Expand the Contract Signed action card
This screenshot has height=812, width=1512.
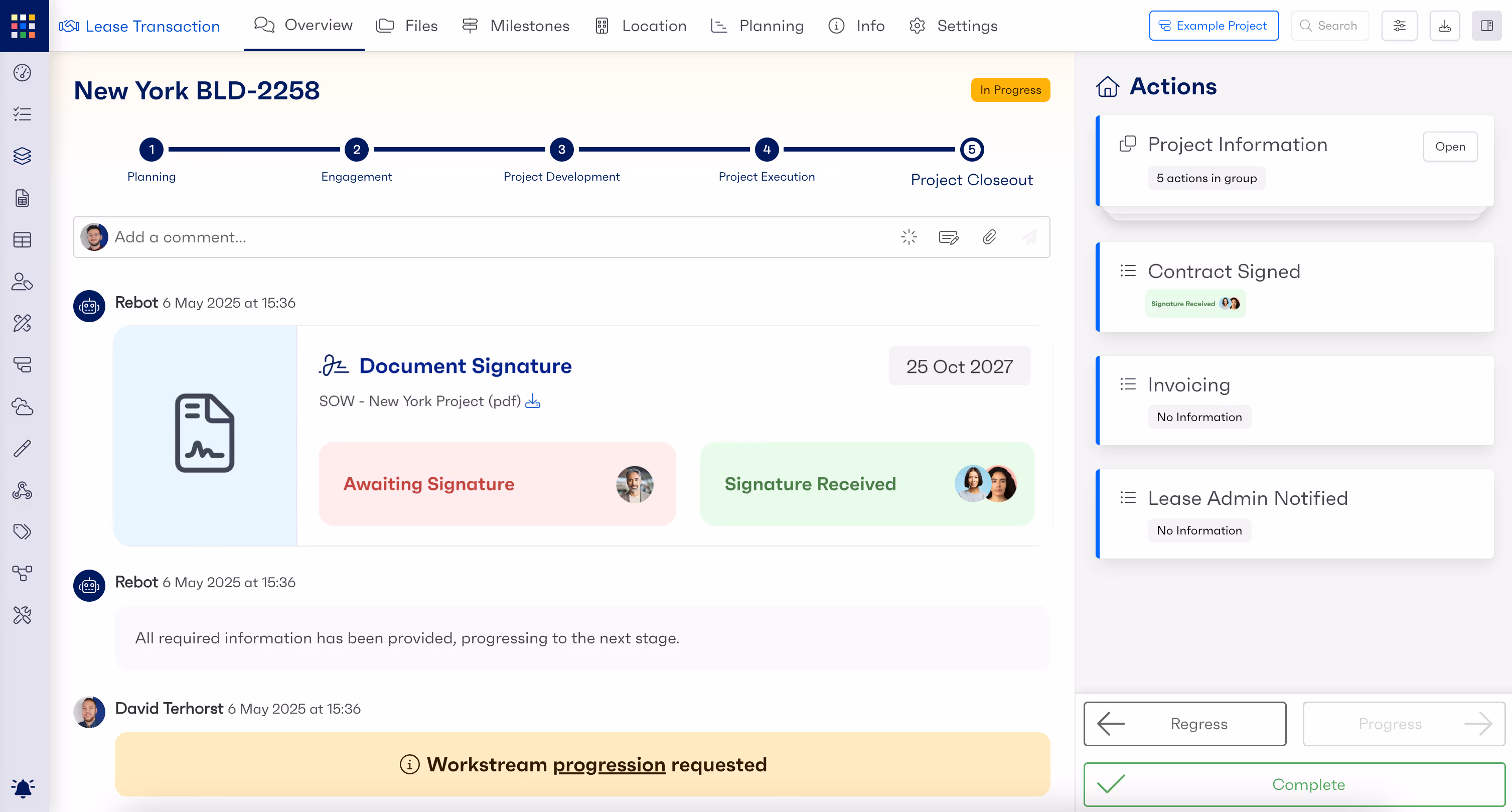point(1224,272)
